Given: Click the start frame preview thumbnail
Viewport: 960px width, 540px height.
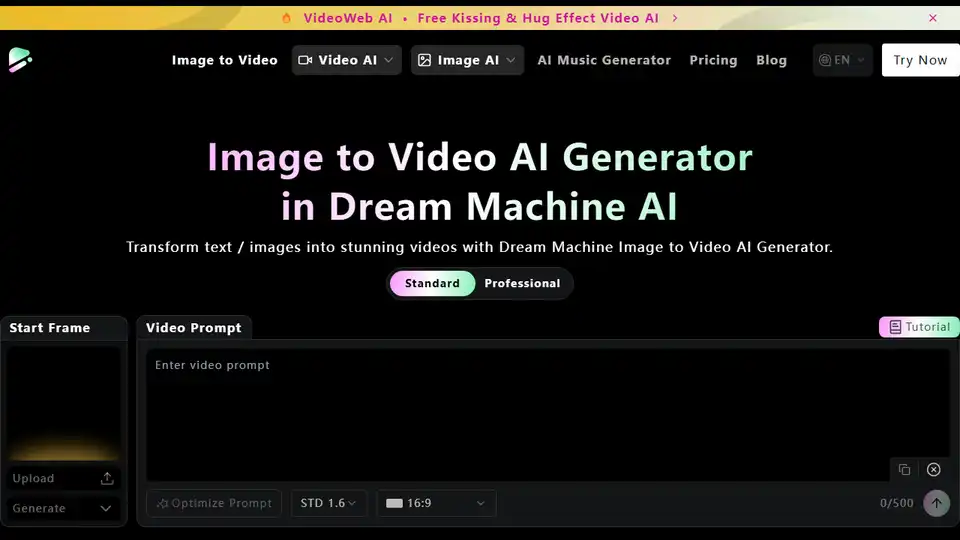Looking at the screenshot, I should (x=64, y=404).
